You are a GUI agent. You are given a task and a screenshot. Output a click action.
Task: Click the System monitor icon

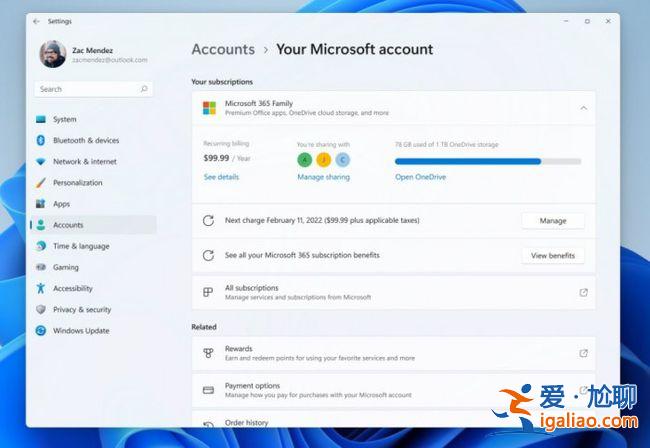coord(41,119)
